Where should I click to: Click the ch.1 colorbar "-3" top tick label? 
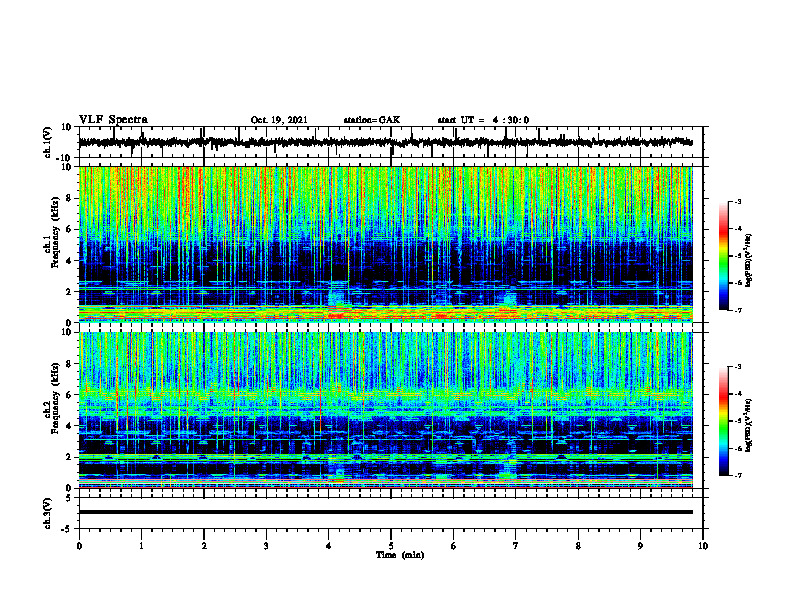[x=738, y=201]
